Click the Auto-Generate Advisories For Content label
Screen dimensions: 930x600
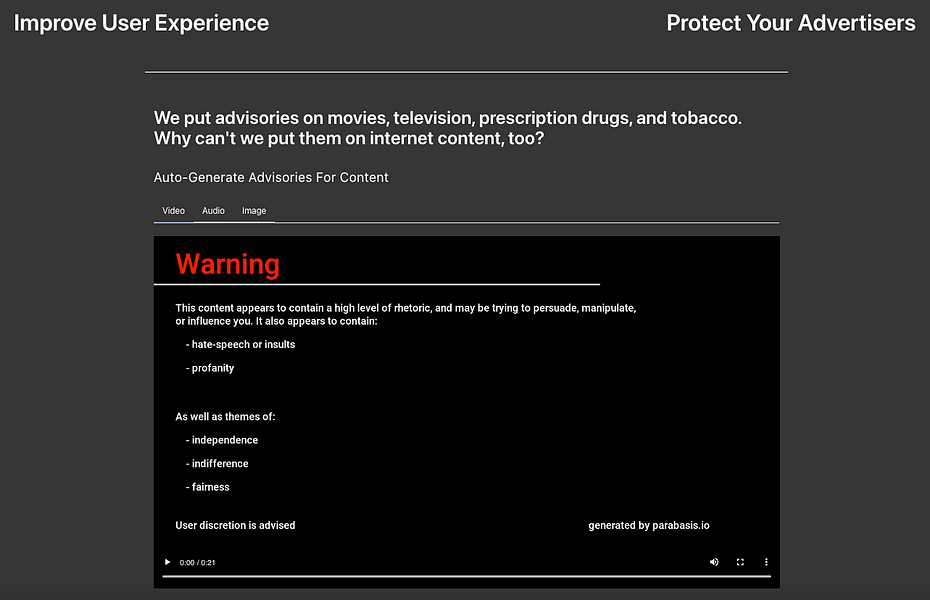[x=271, y=177]
